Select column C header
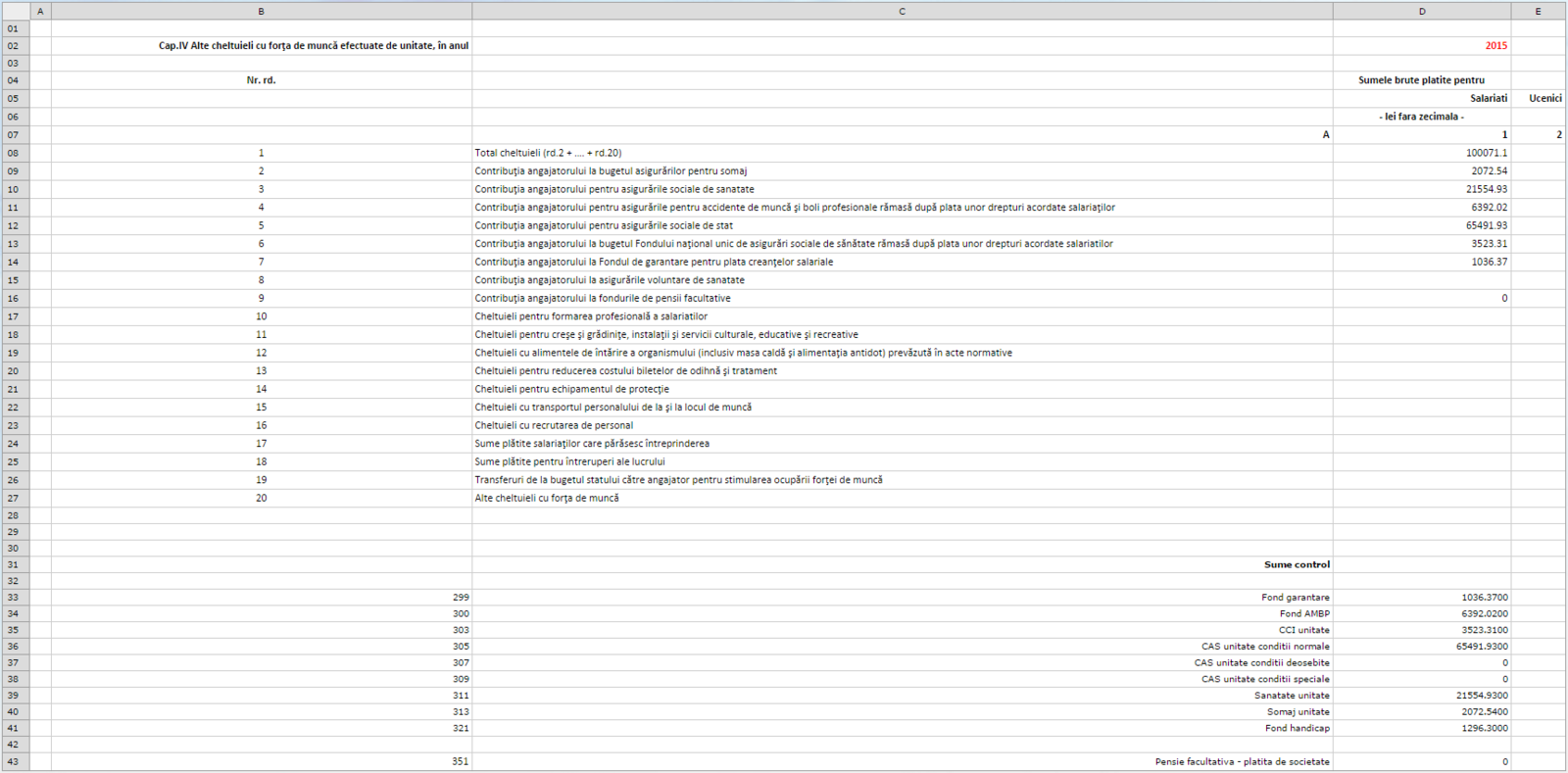Viewport: 1568px width, 773px height. (902, 11)
